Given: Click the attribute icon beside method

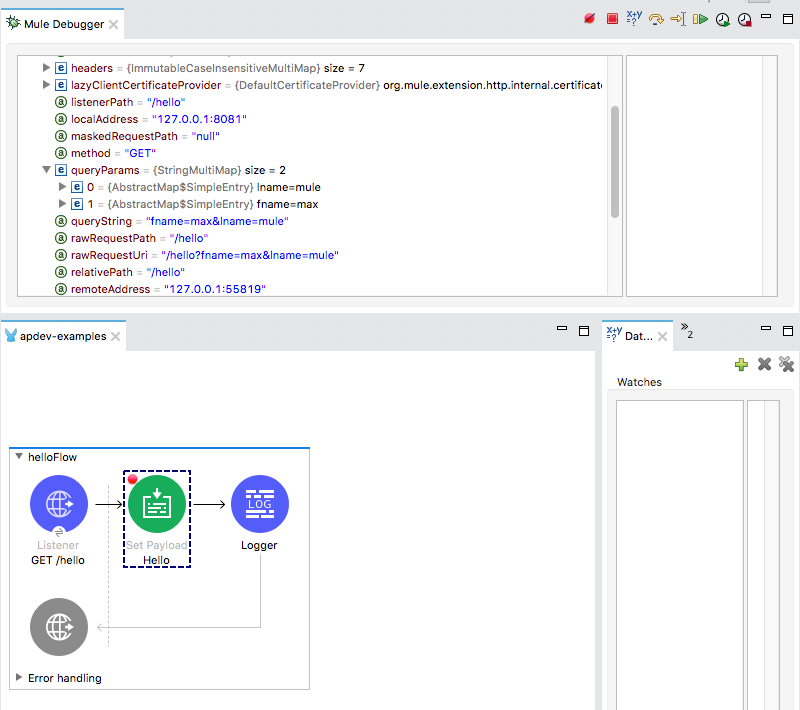Looking at the screenshot, I should [x=61, y=153].
